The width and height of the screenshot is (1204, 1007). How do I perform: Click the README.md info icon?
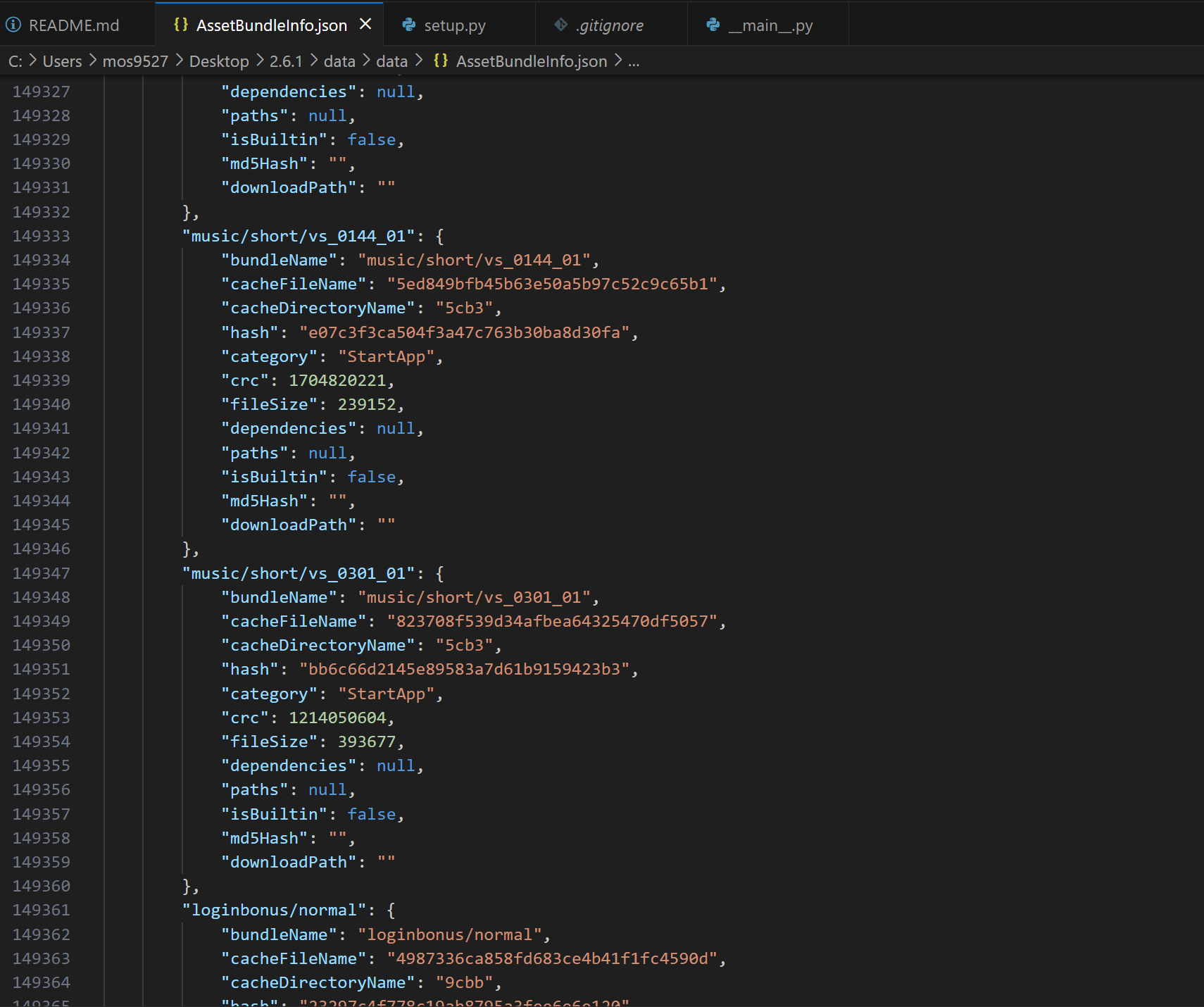pos(13,25)
